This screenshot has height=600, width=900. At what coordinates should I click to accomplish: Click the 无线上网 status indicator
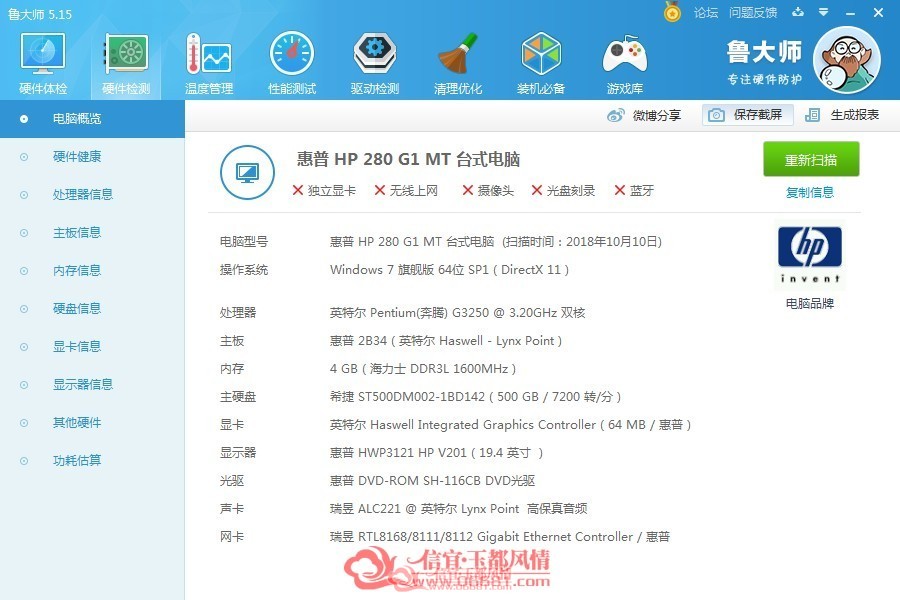pos(406,191)
